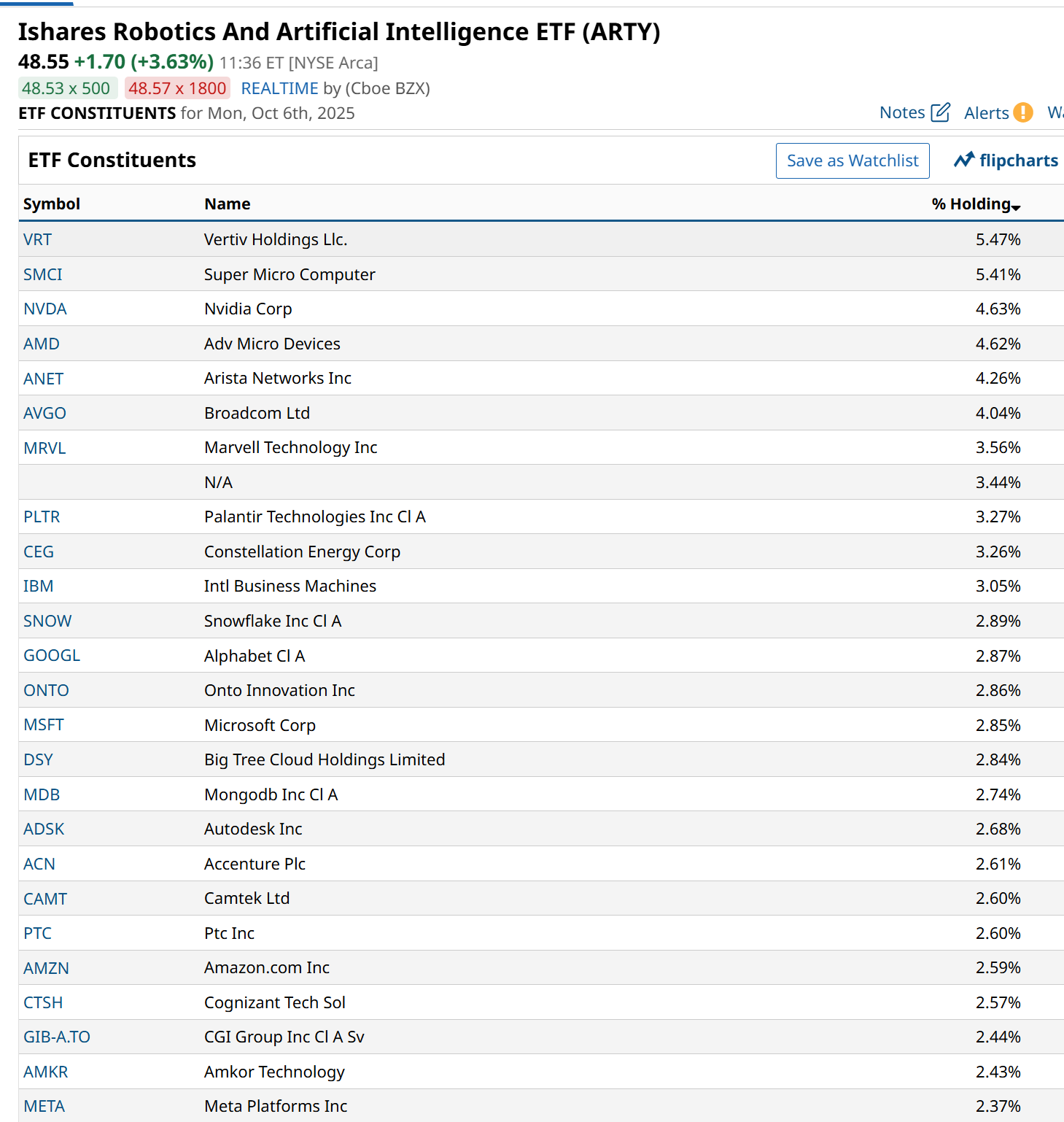Click the Notes pencil edit icon
This screenshot has height=1122, width=1064.
(940, 112)
